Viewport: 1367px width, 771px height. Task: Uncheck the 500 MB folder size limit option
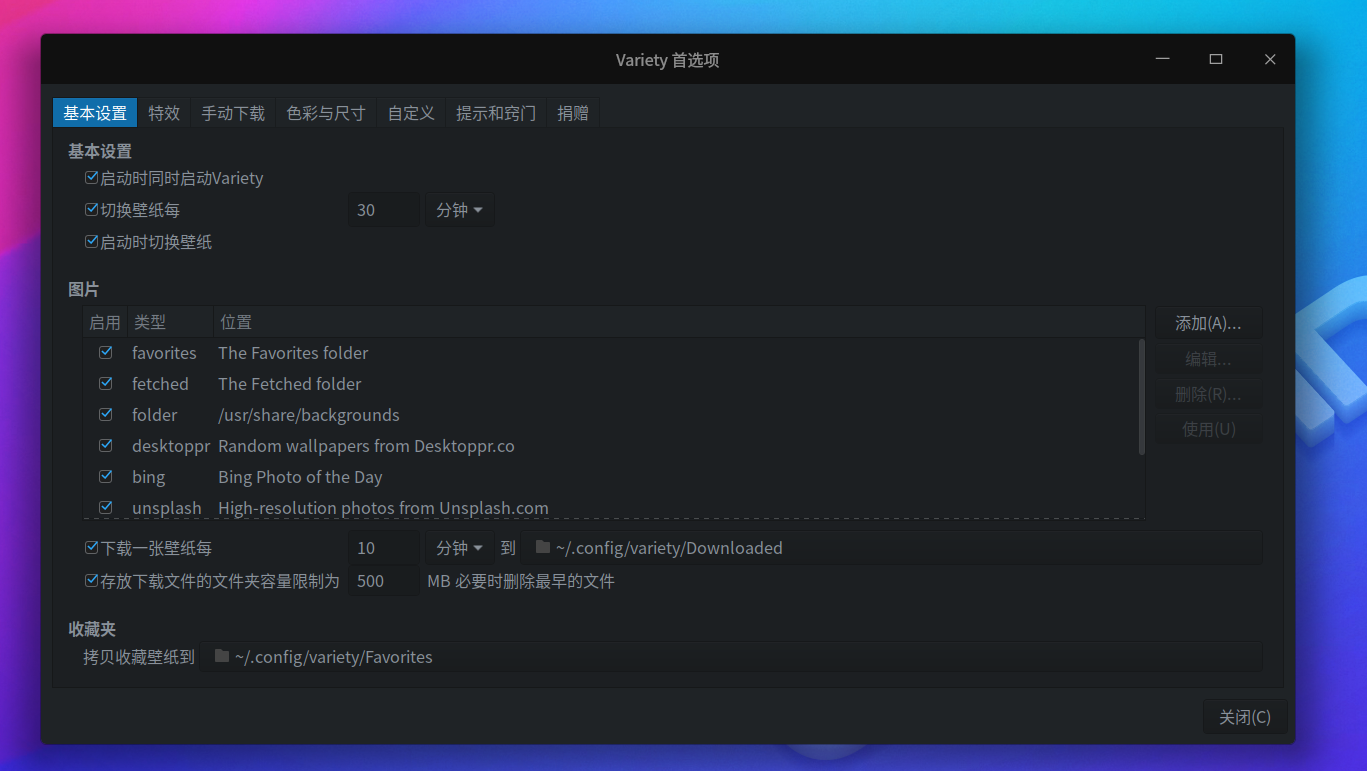coord(90,580)
